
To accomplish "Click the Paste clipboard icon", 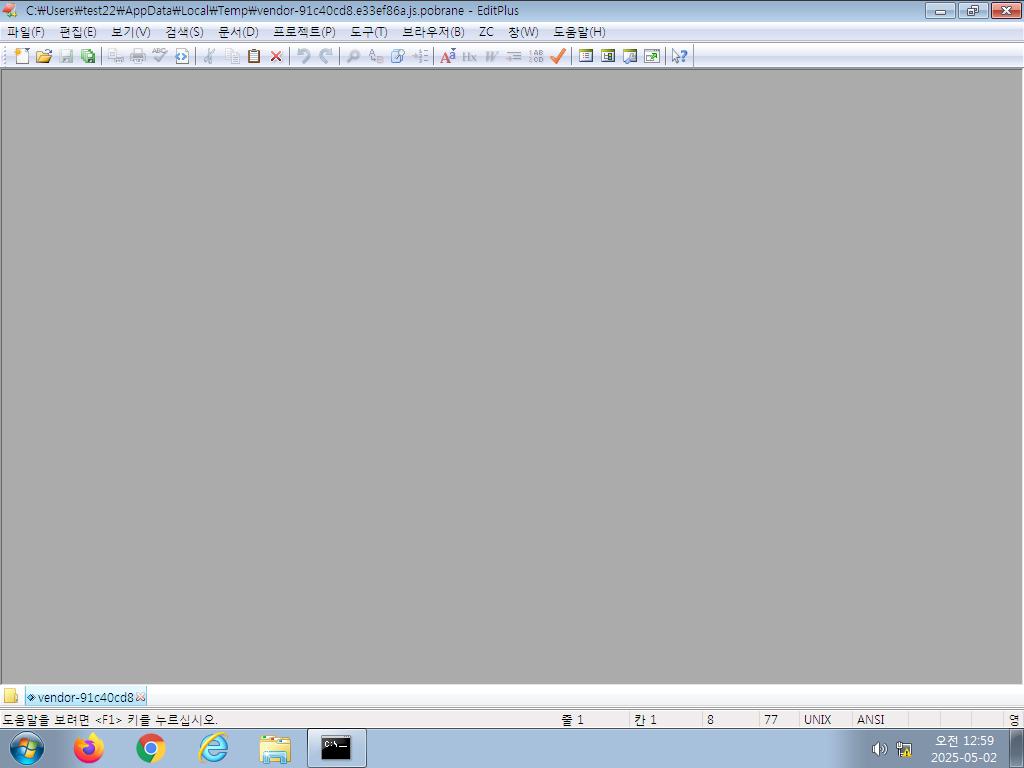I will pyautogui.click(x=254, y=56).
